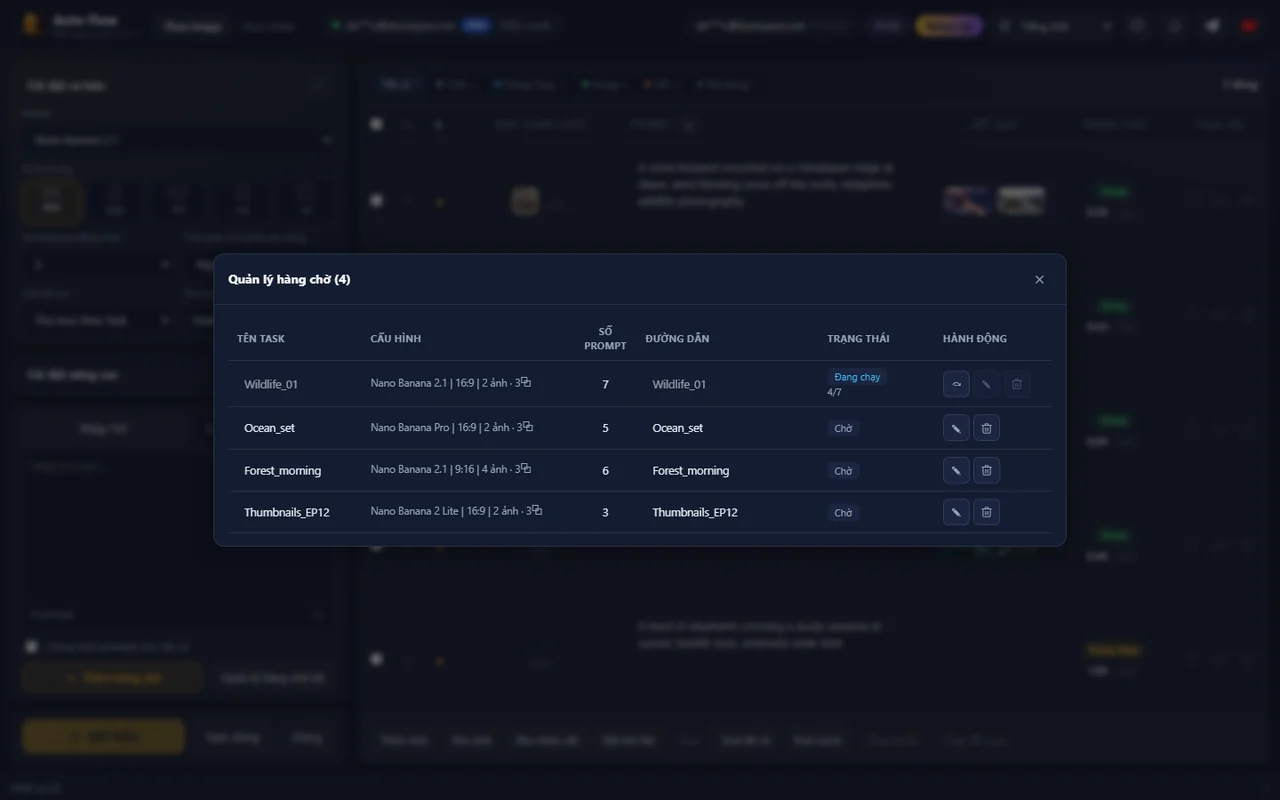This screenshot has width=1280, height=800.
Task: Select task name Wildlife_01 in TÊN TASK column
Action: pos(271,384)
